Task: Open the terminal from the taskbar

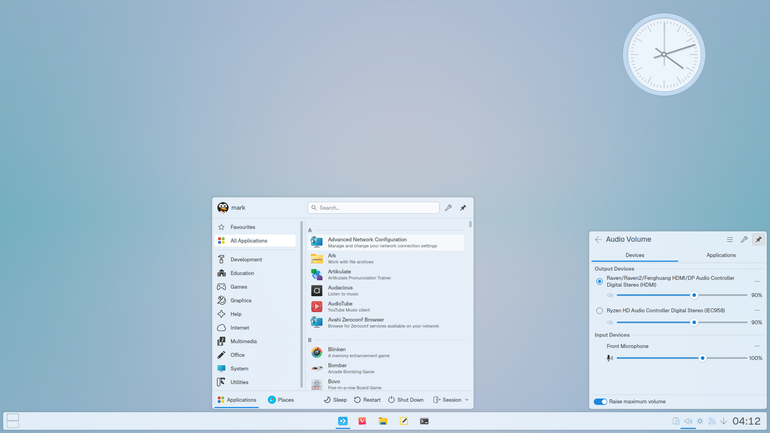Action: tap(424, 421)
